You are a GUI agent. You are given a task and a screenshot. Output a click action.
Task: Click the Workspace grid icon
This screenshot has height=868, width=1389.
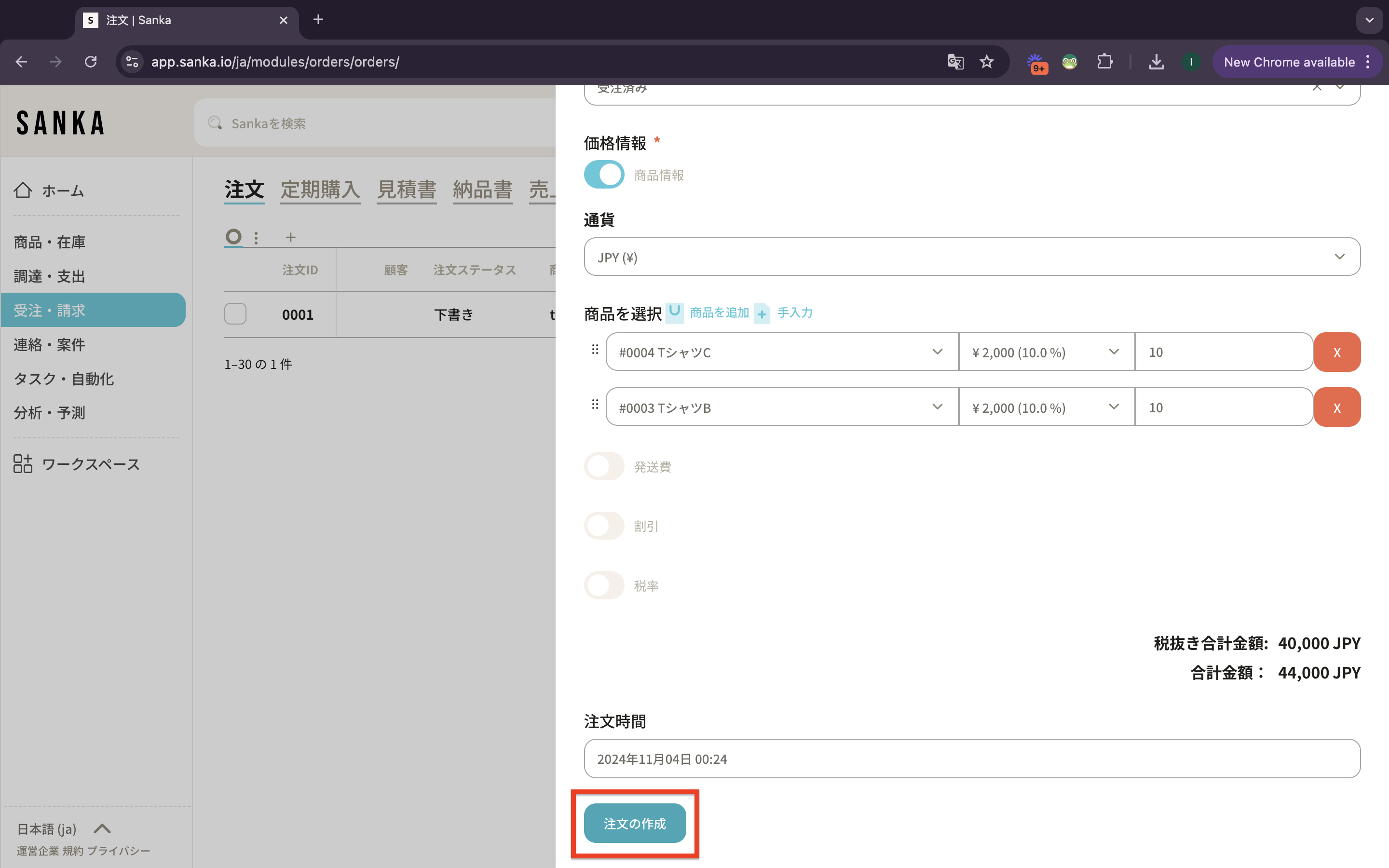(23, 463)
